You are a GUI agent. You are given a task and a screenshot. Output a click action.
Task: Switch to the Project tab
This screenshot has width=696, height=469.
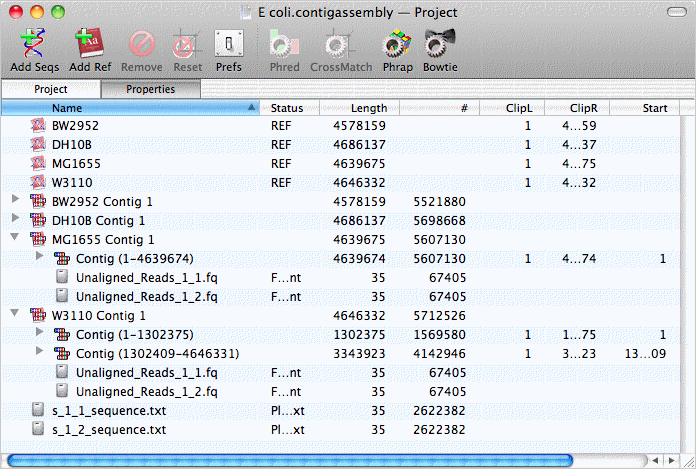pyautogui.click(x=51, y=89)
